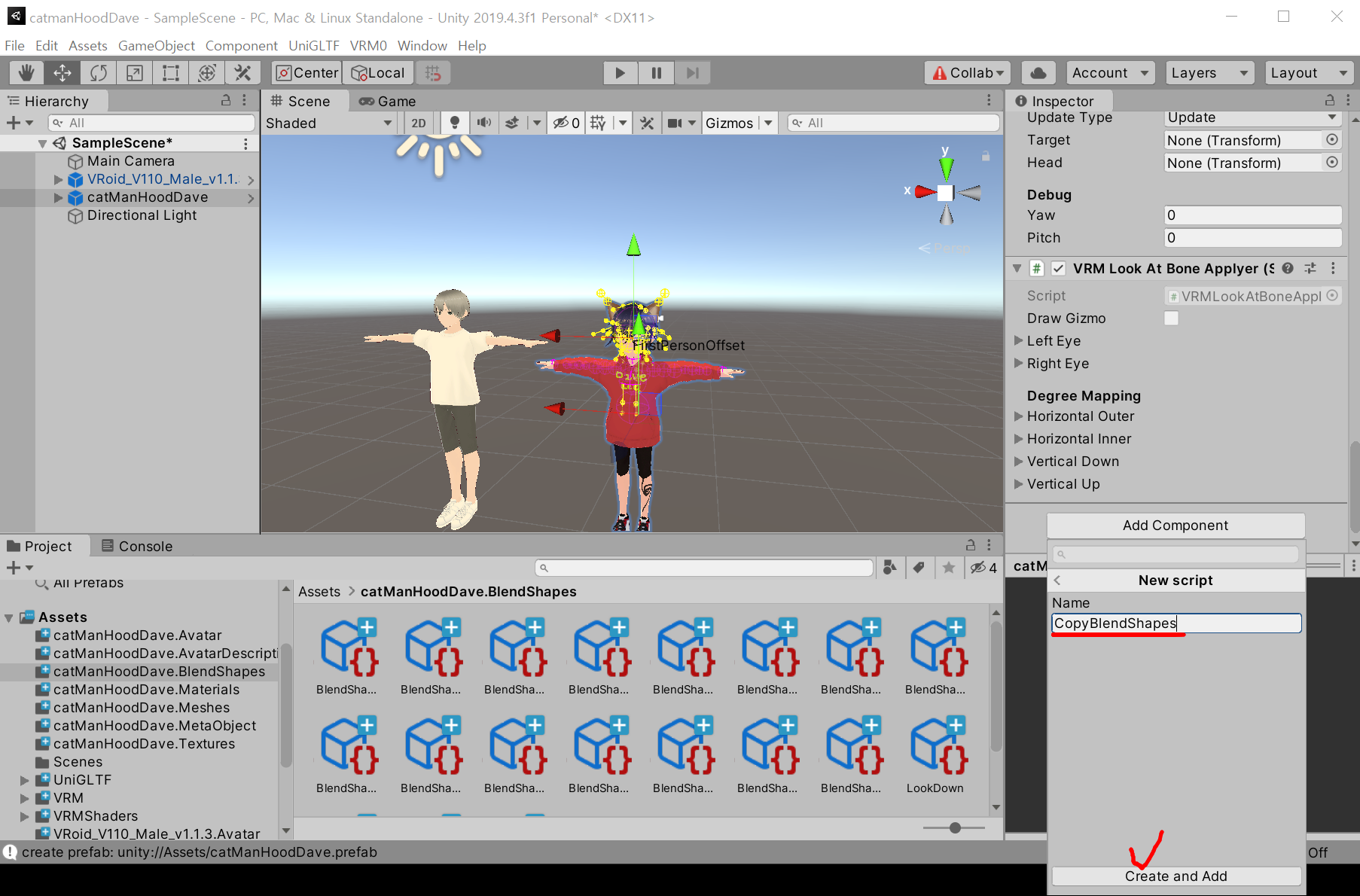Click the script Name input field

pos(1176,623)
